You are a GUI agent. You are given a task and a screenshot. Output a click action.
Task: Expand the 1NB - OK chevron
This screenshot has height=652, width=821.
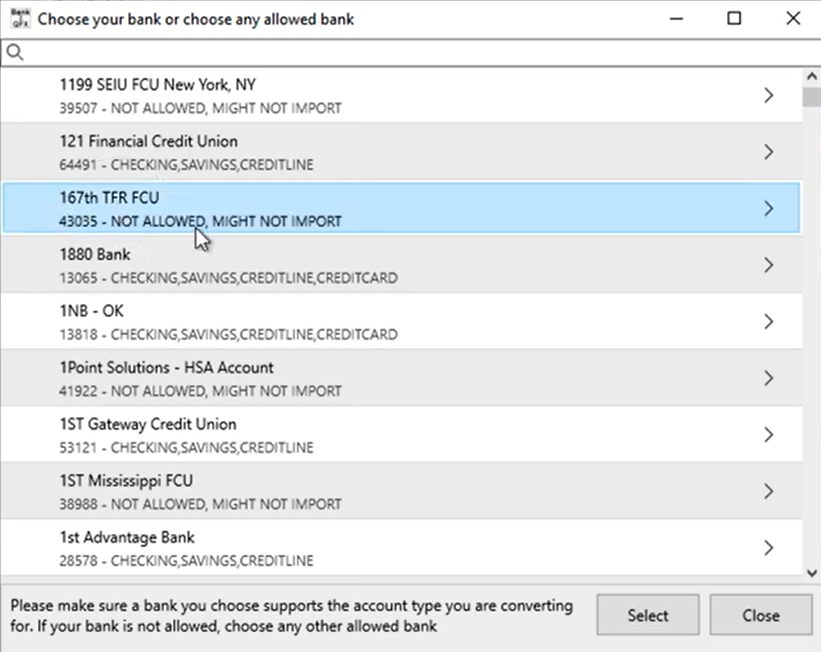point(768,322)
